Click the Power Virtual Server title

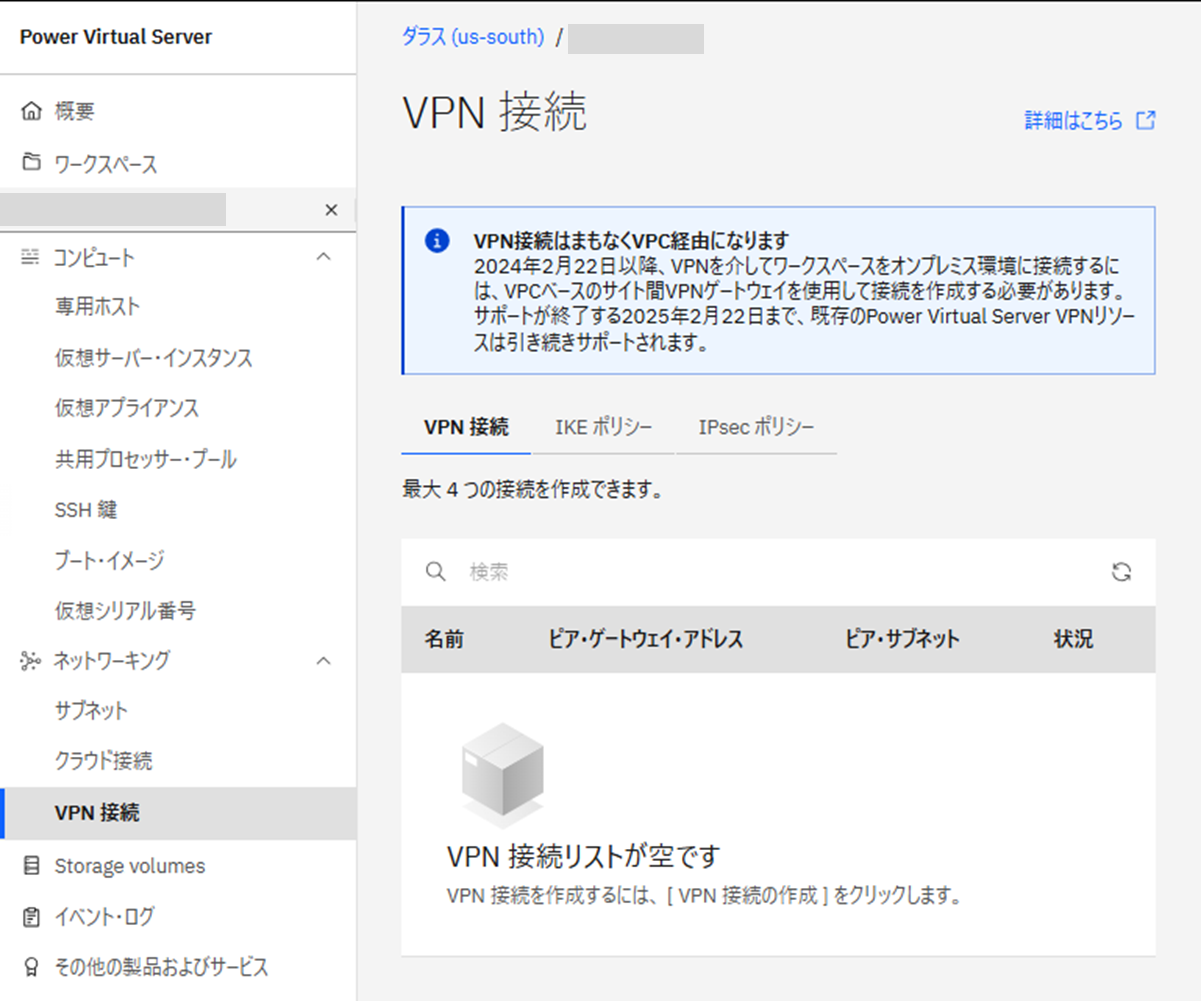pyautogui.click(x=116, y=37)
